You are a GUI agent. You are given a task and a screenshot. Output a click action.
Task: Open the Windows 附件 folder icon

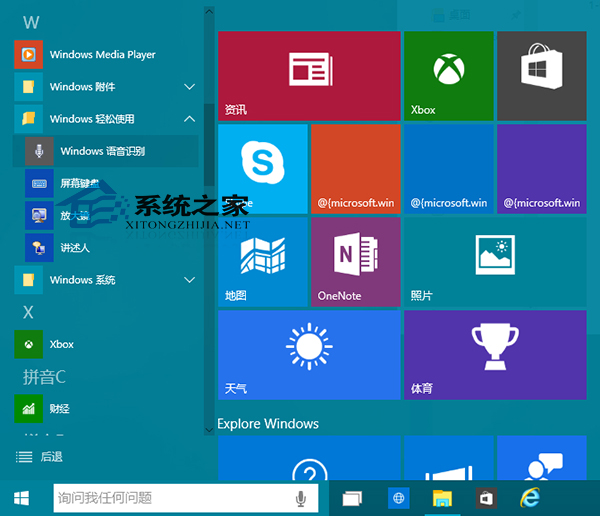[28, 87]
